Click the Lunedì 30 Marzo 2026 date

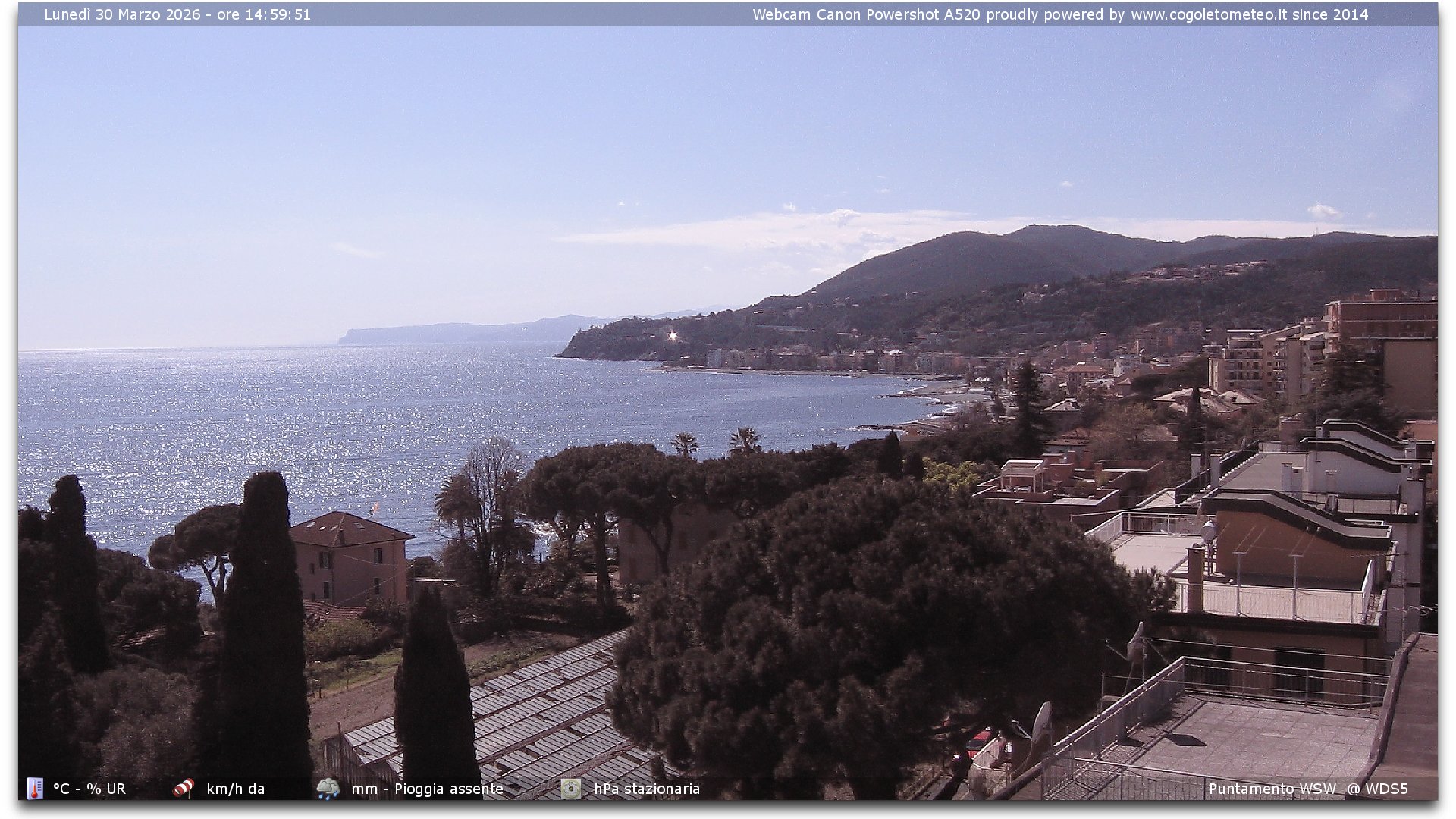(x=122, y=14)
